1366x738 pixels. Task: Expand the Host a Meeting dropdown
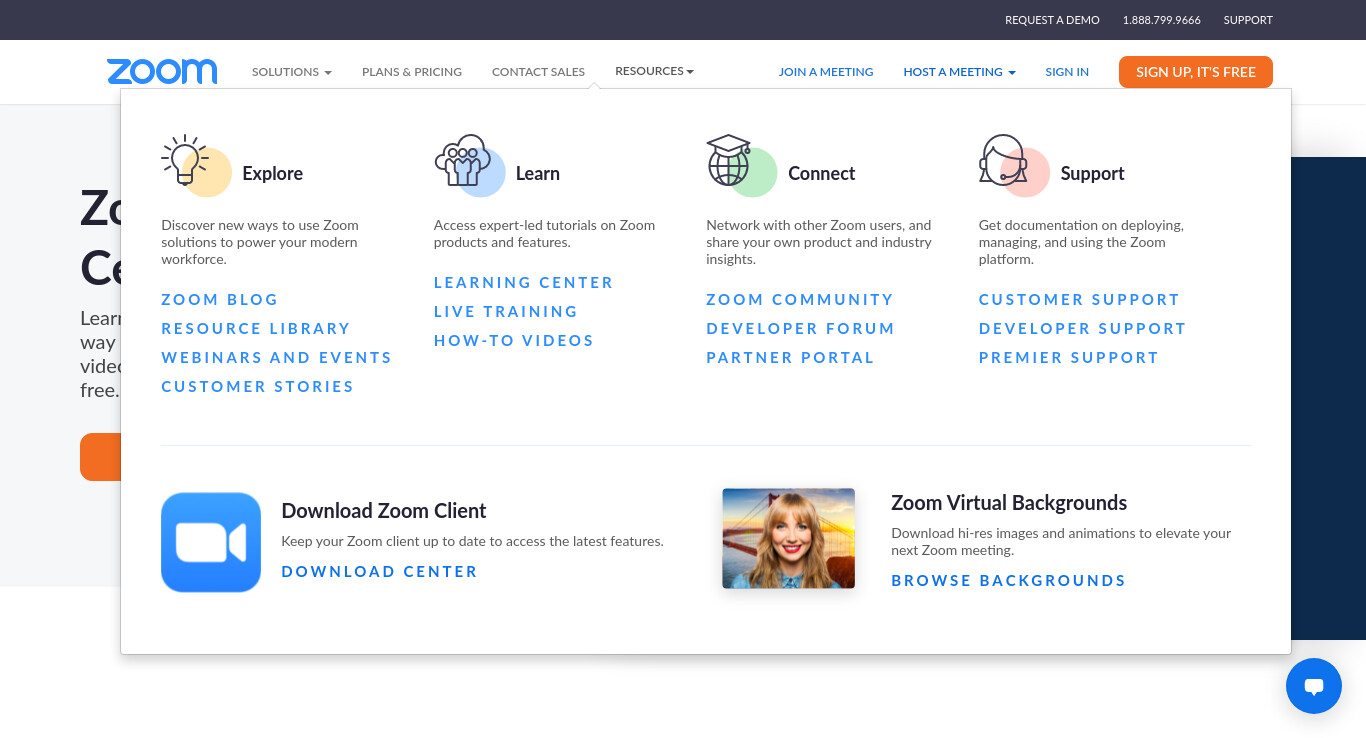point(959,72)
